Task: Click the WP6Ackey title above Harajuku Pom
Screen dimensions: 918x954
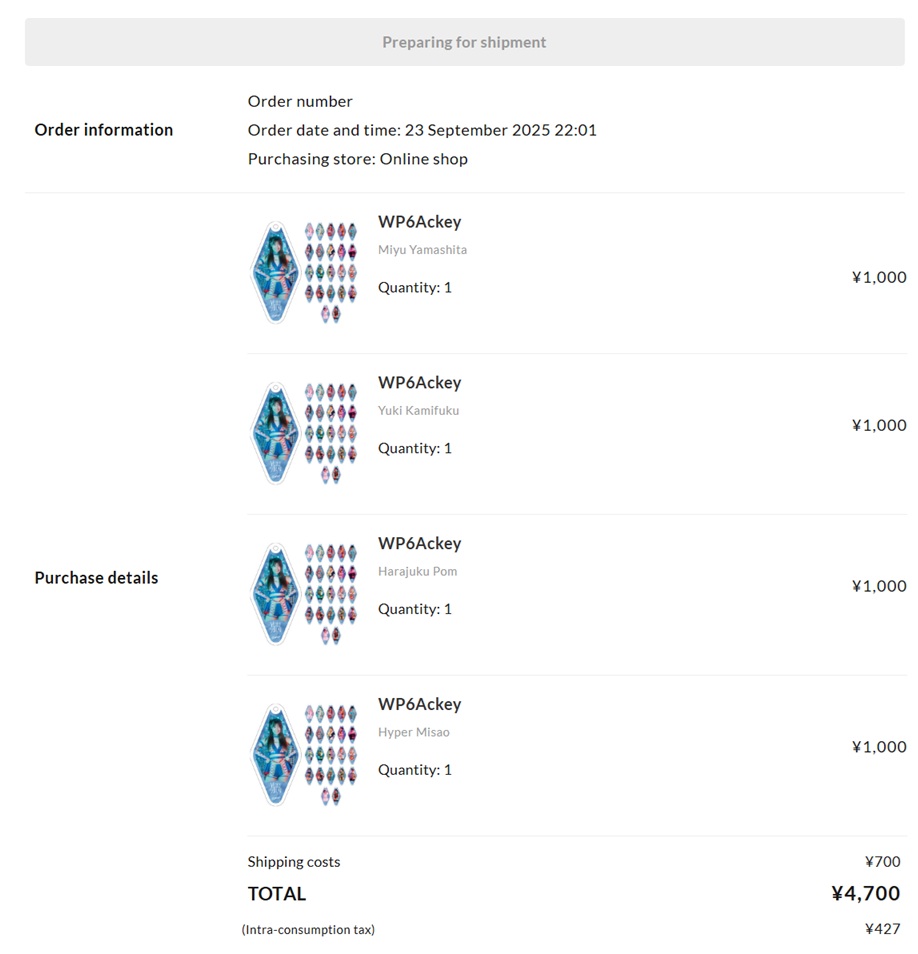Action: [x=419, y=544]
